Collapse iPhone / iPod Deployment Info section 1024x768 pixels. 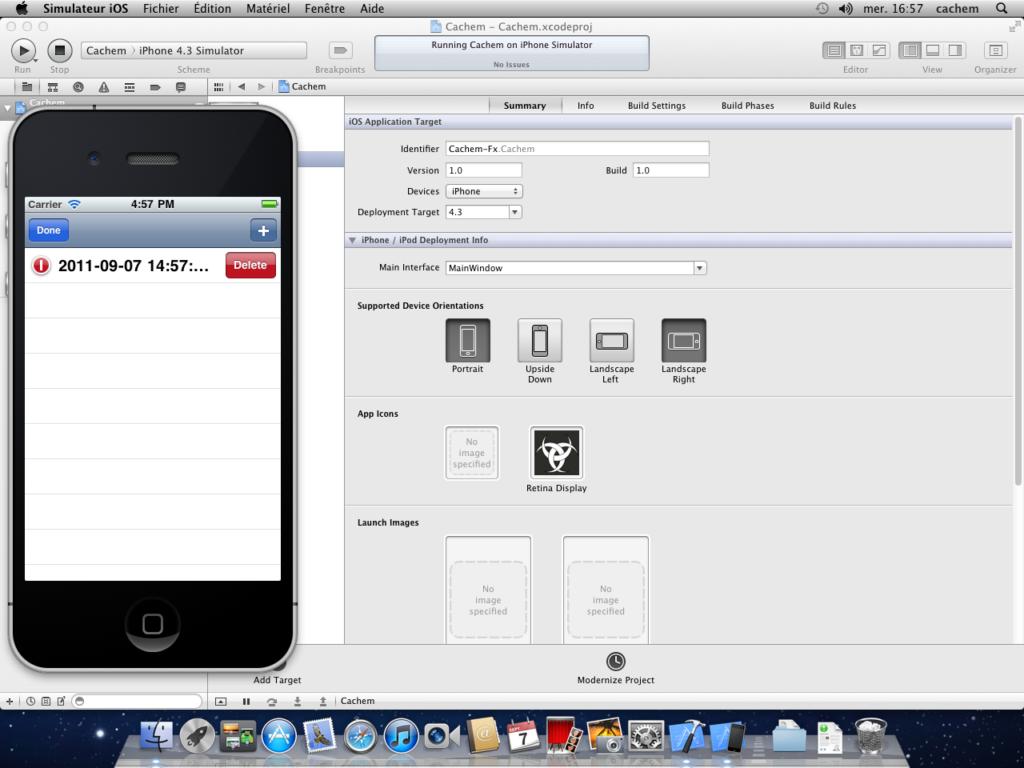tap(353, 240)
